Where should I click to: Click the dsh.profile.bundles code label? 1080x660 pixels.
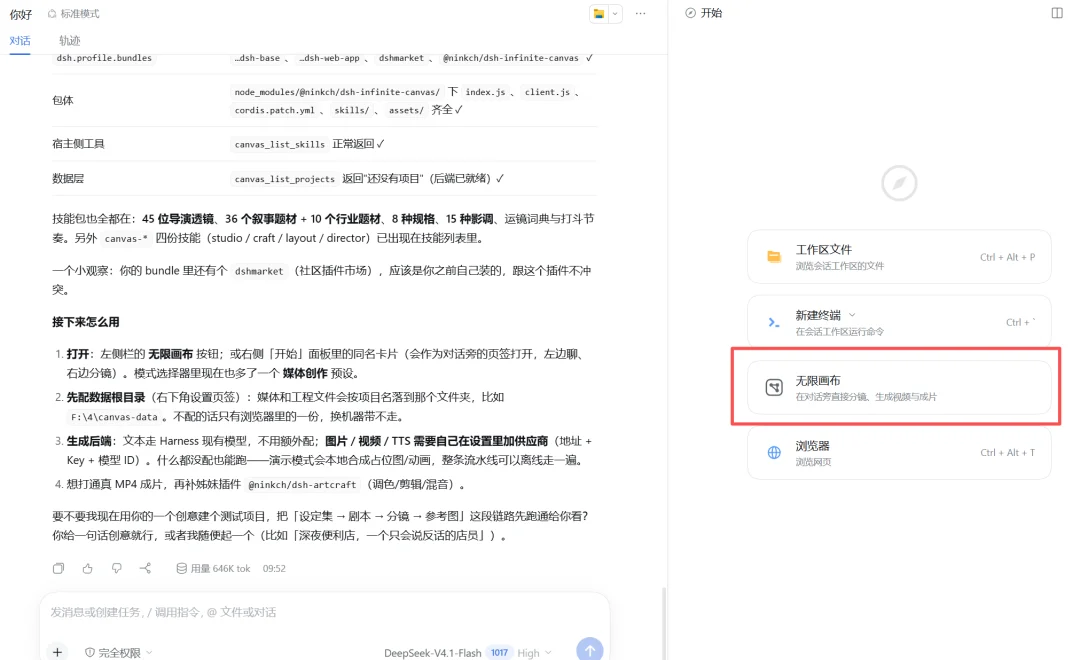pos(104,58)
